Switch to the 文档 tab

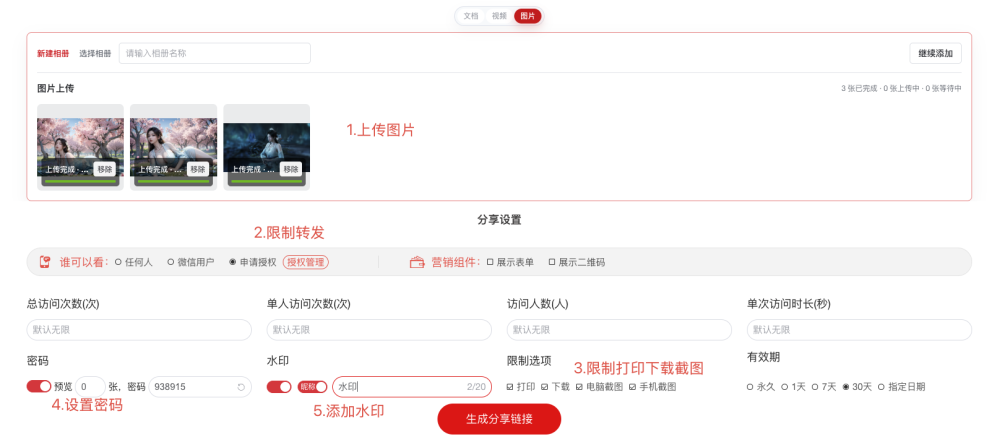coord(471,16)
